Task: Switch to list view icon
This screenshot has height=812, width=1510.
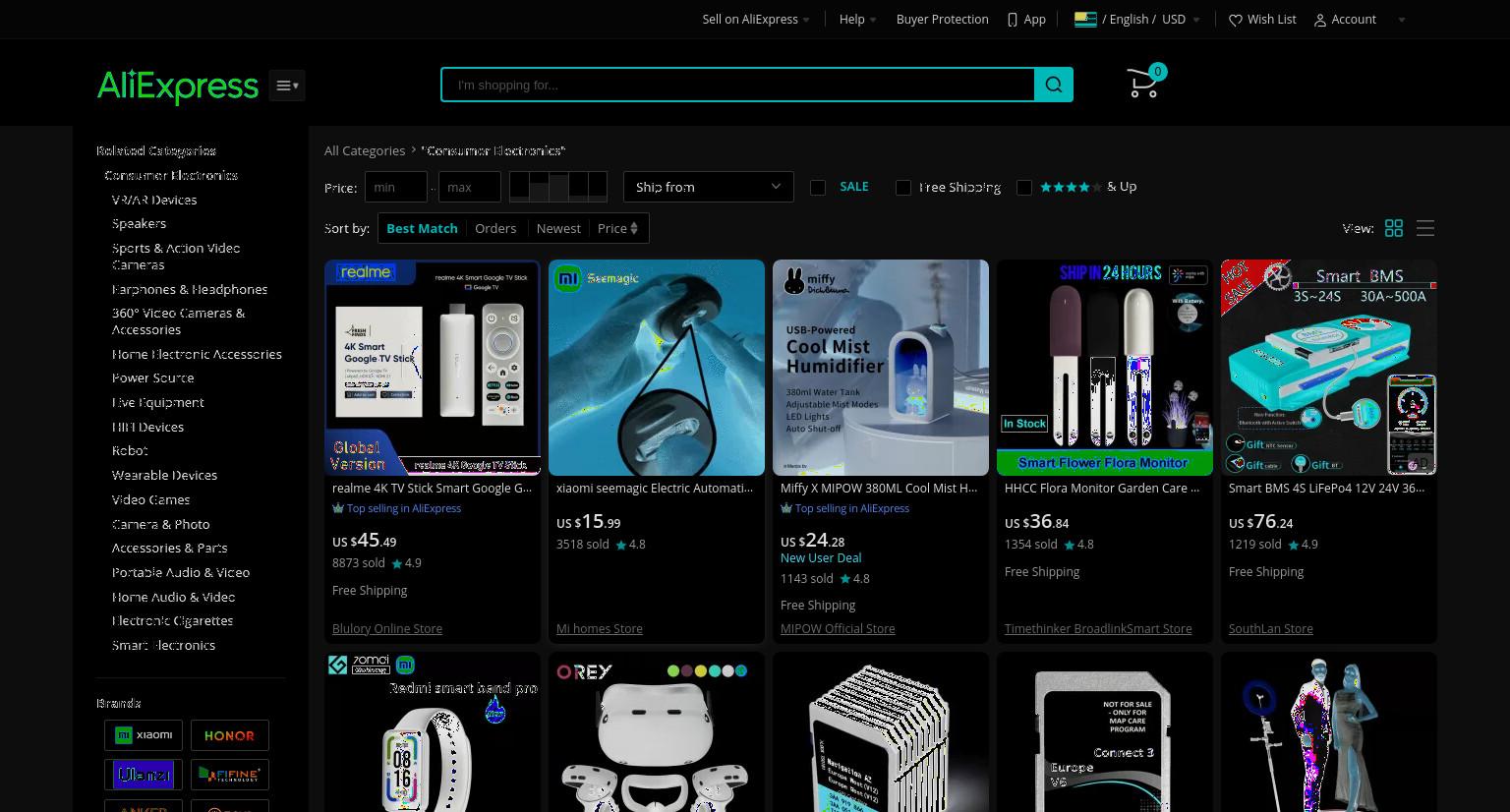Action: (1425, 228)
